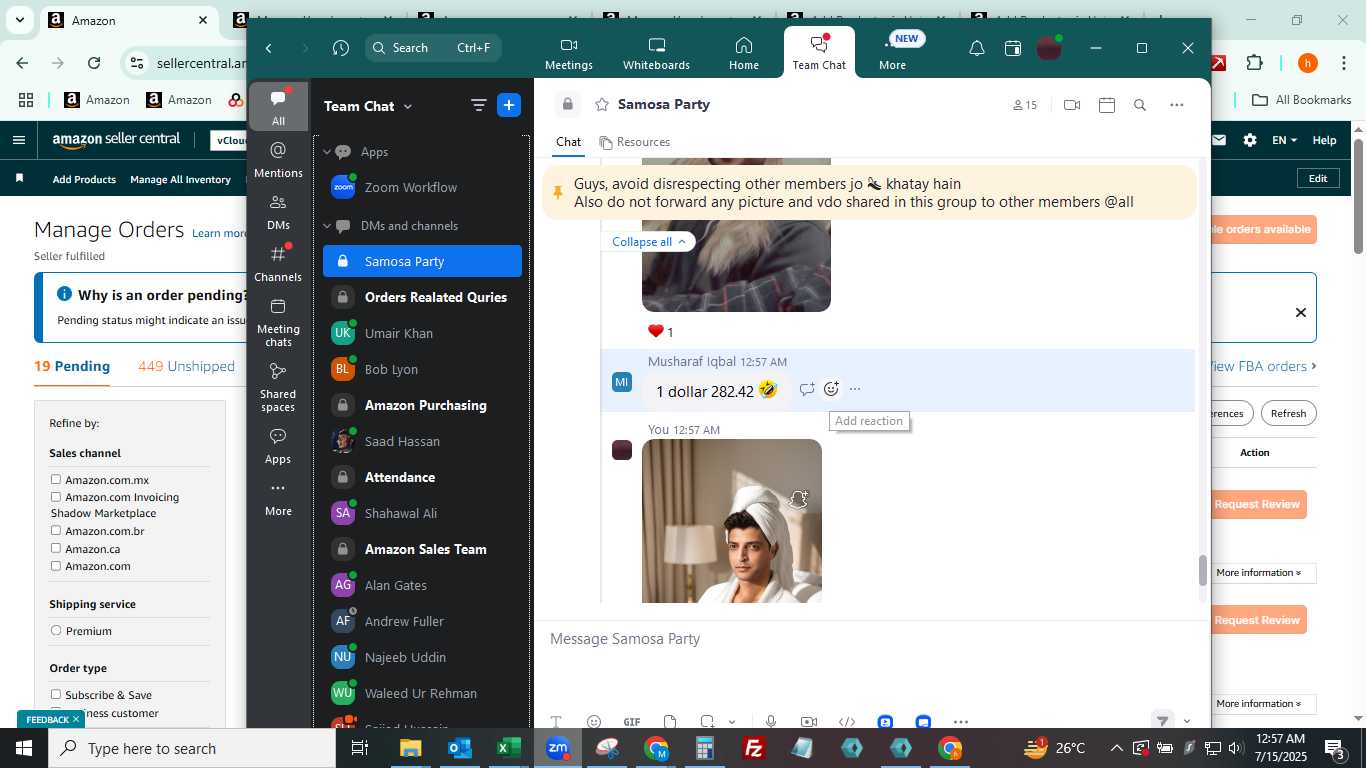Open GIF picker in composer
1366x768 pixels.
tap(632, 722)
